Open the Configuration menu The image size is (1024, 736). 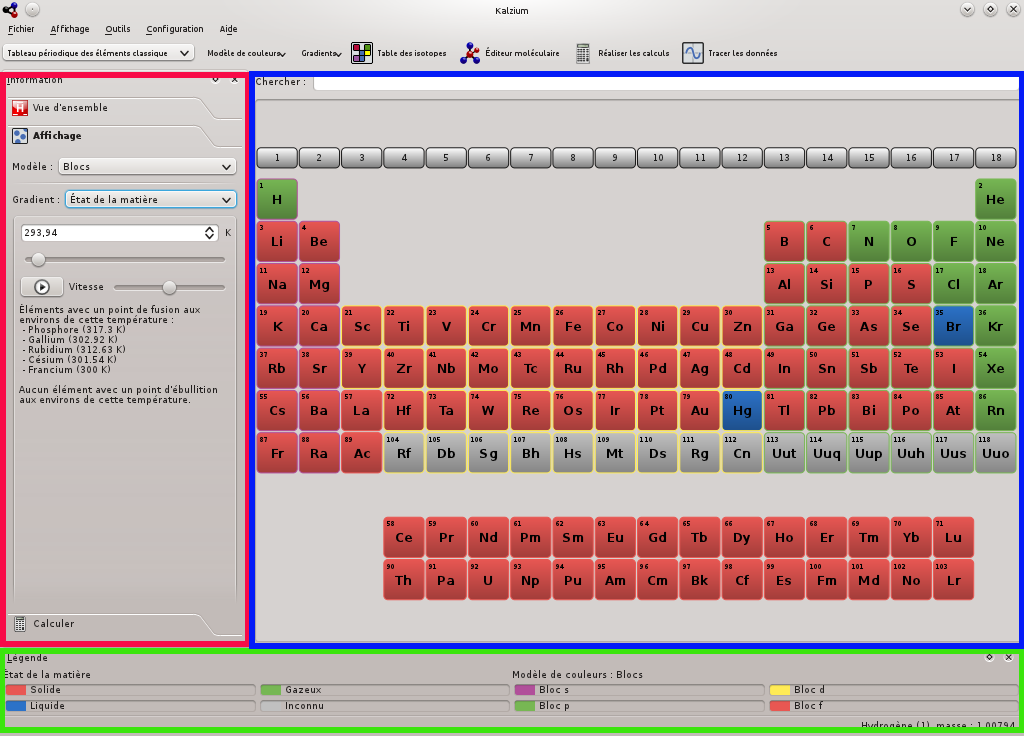(174, 29)
